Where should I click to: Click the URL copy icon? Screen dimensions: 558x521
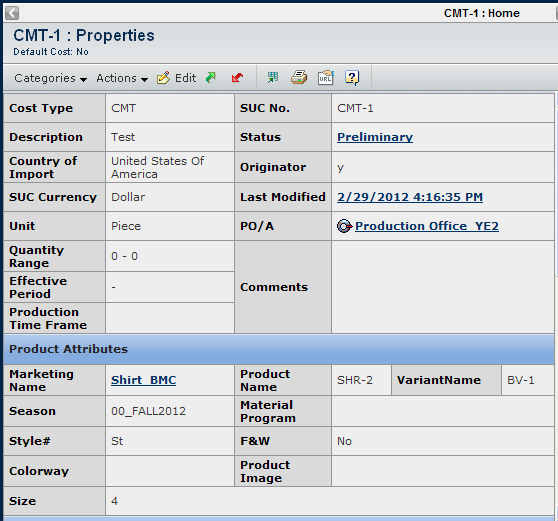coord(326,77)
